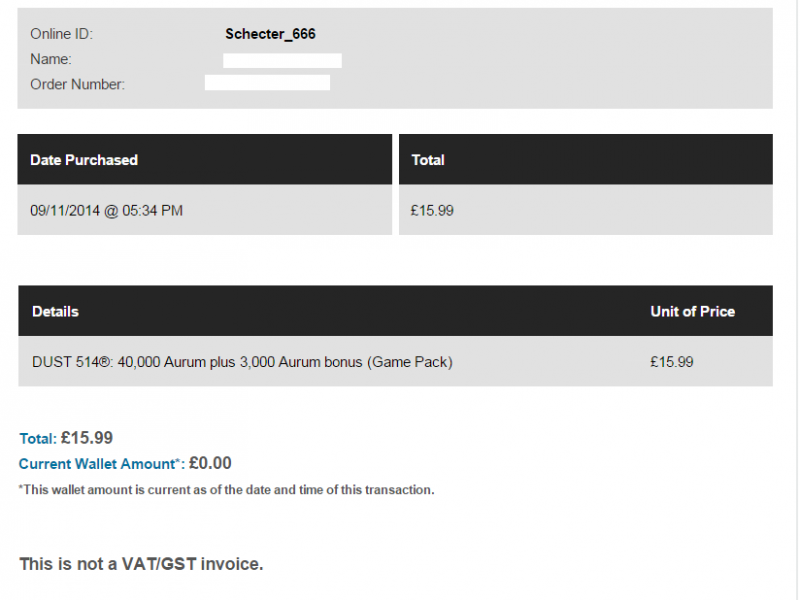800x600 pixels.
Task: Click the wallet amount footnote text
Action: 227,490
